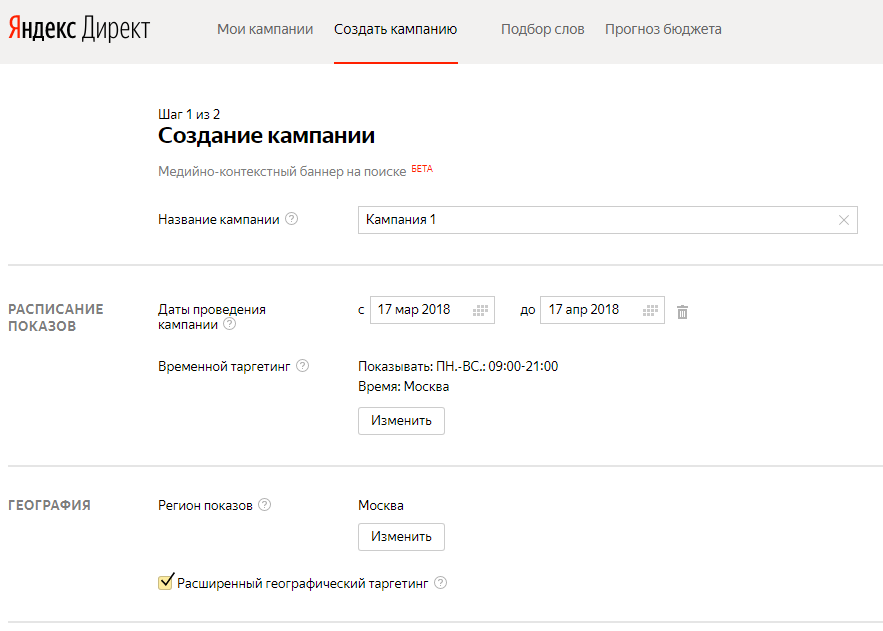Show help for Временной таргетинг
This screenshot has height=631, width=883.
pos(302,366)
